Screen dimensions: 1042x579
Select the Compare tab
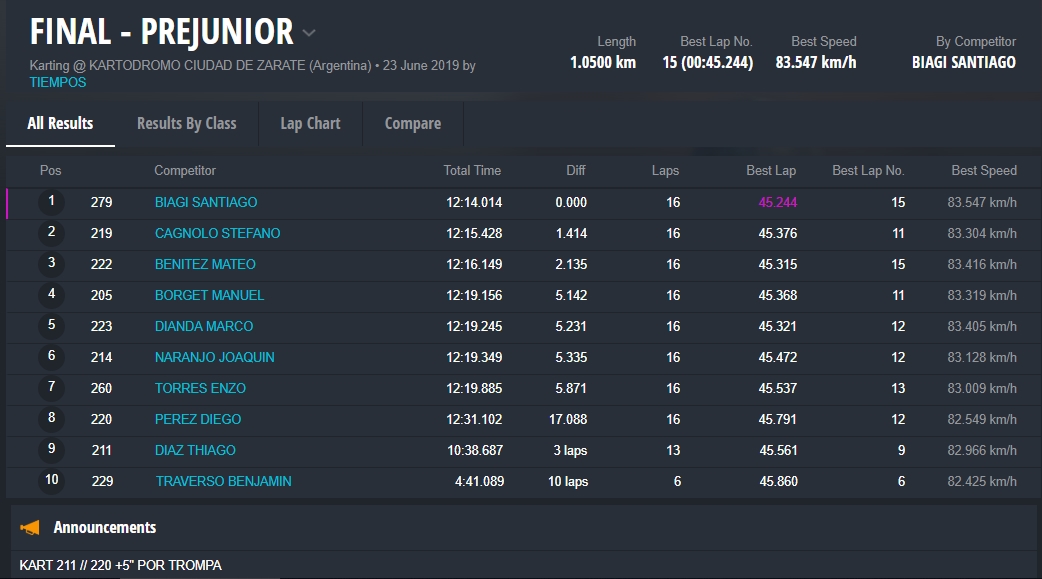point(412,124)
